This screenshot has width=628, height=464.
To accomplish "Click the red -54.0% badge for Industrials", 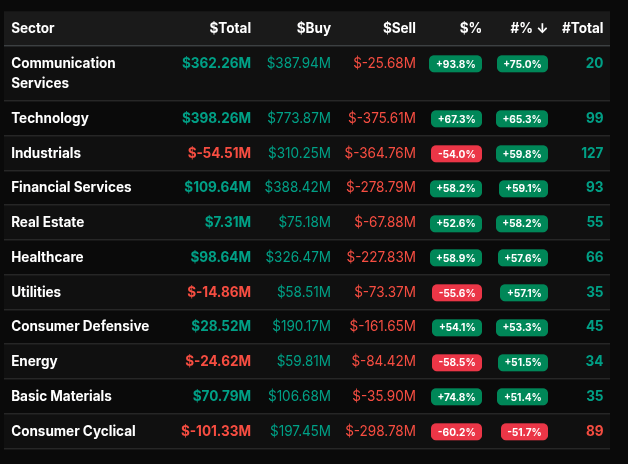I will click(455, 154).
